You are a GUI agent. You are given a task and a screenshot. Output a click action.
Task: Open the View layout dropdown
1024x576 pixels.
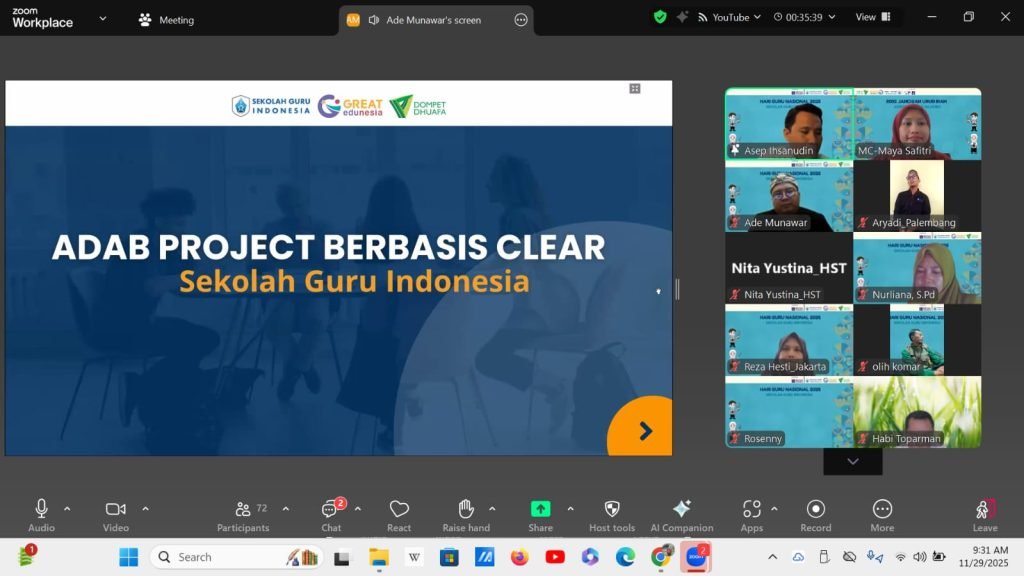tap(872, 17)
